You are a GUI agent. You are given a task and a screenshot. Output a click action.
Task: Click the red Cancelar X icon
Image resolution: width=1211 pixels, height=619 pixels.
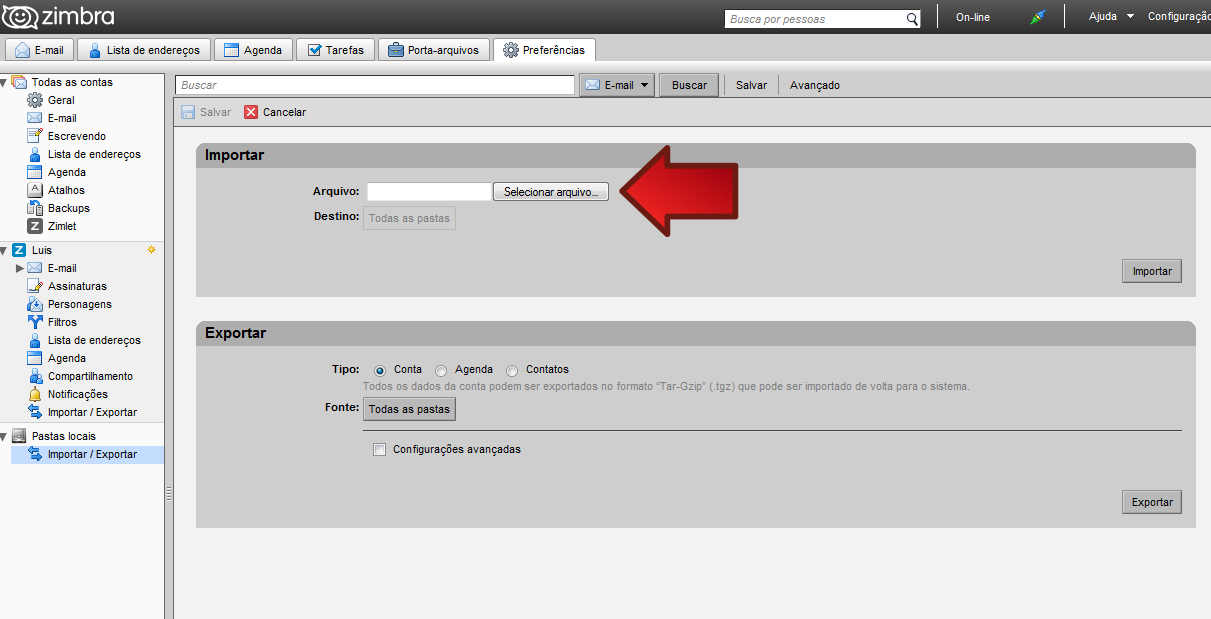pos(251,112)
